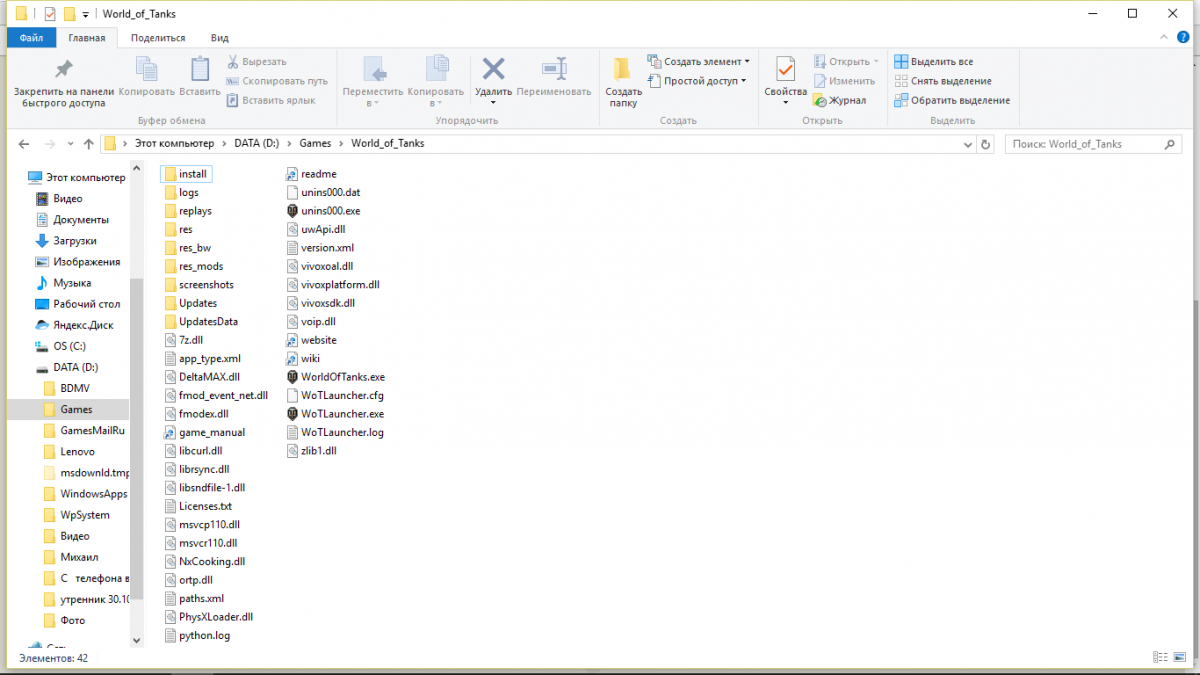1200x675 pixels.
Task: Switch to the View (Вид) ribbon tab
Action: pyautogui.click(x=220, y=38)
